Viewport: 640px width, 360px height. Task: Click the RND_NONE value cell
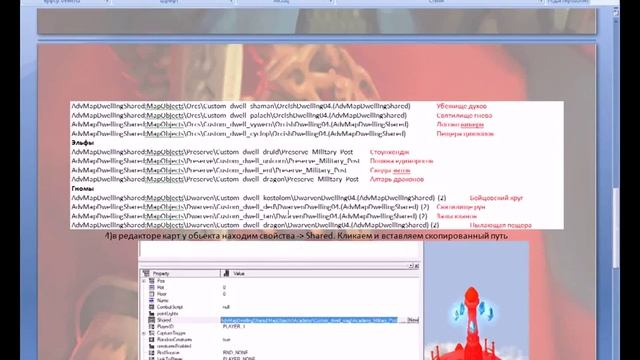tap(235, 353)
